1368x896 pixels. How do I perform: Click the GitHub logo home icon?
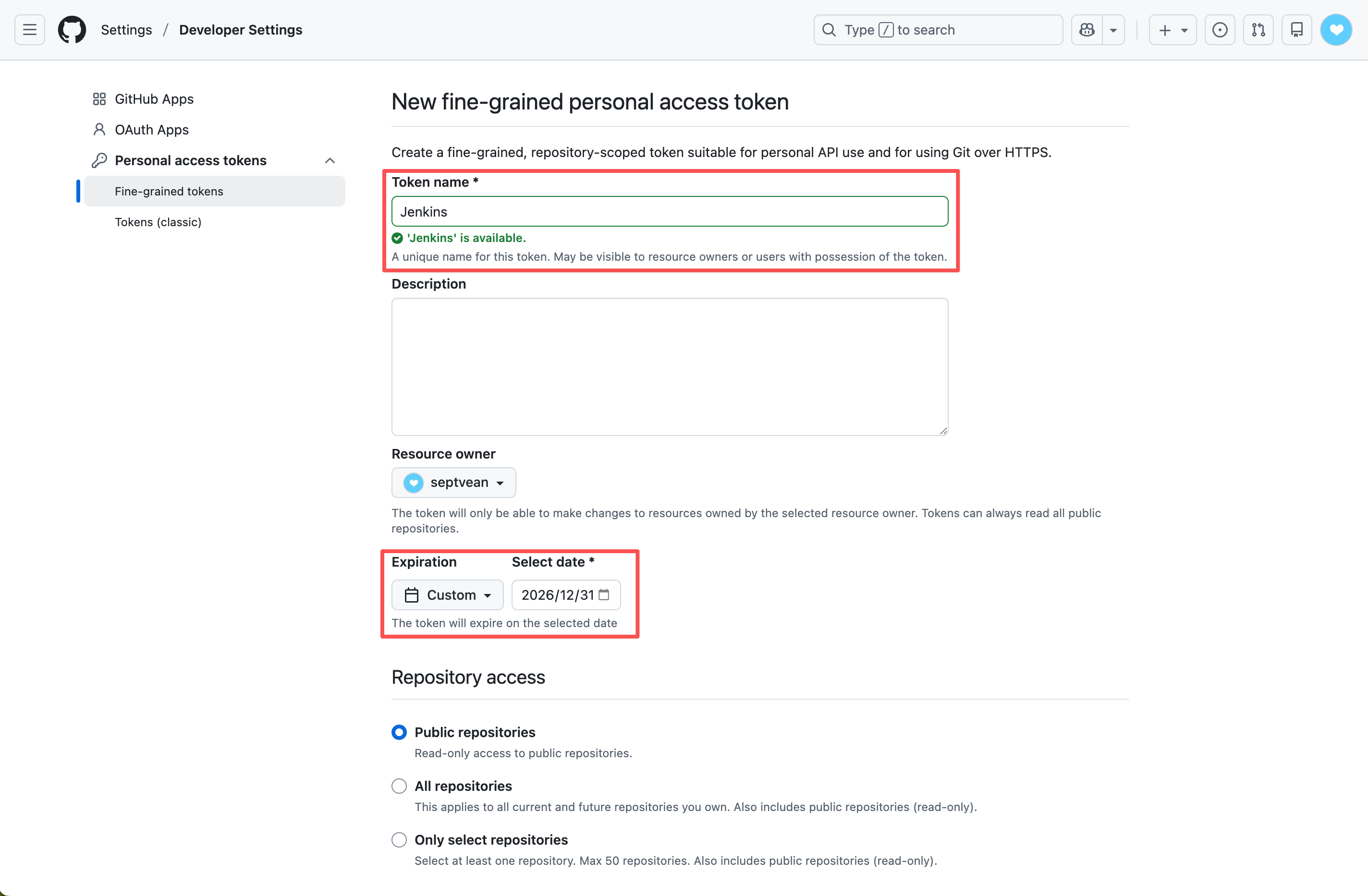[72, 30]
